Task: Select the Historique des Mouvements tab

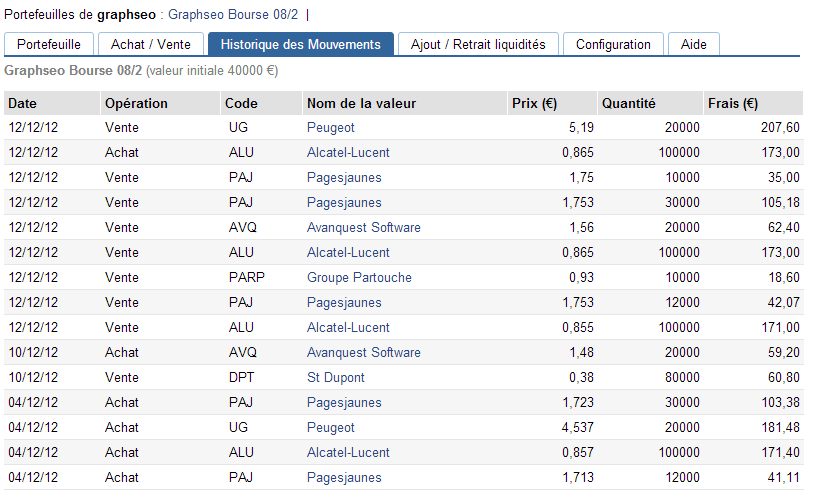Action: click(x=300, y=44)
